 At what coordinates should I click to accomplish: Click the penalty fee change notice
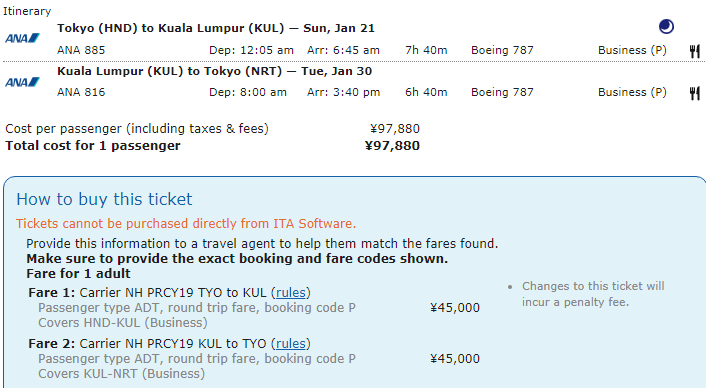click(593, 294)
